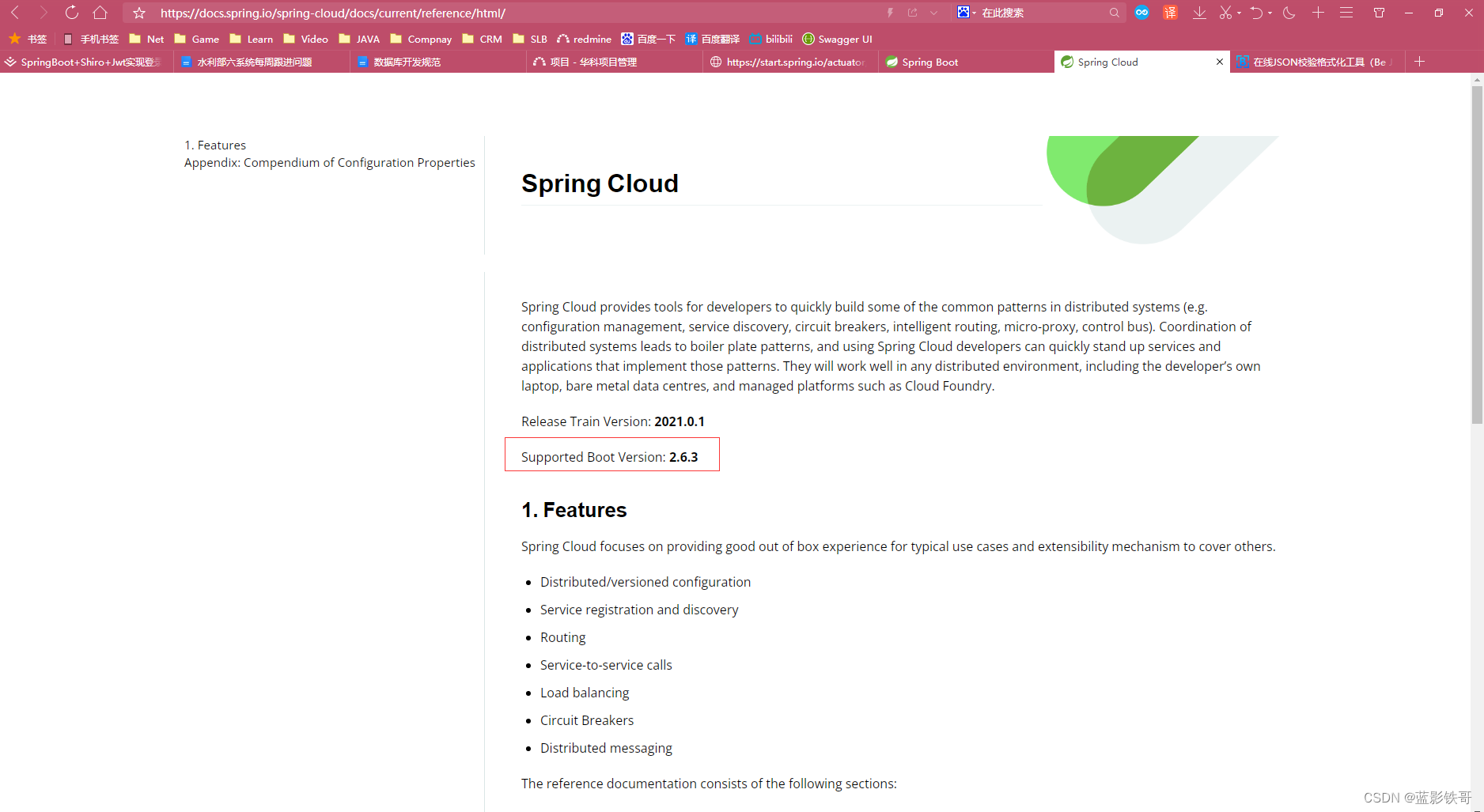Switch to SpringBoot+Shiro+Jwt tab
Viewport: 1484px width, 812px height.
point(87,62)
